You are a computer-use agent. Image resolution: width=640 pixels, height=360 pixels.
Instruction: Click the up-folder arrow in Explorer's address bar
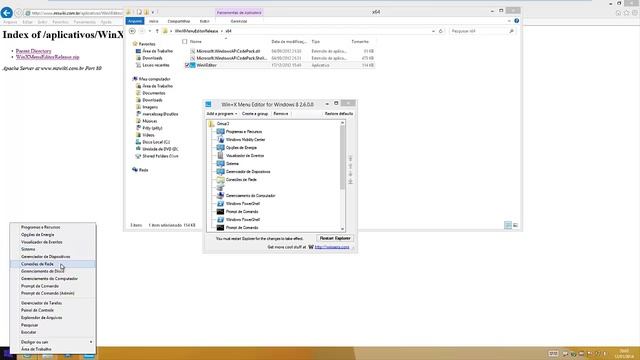click(x=157, y=31)
